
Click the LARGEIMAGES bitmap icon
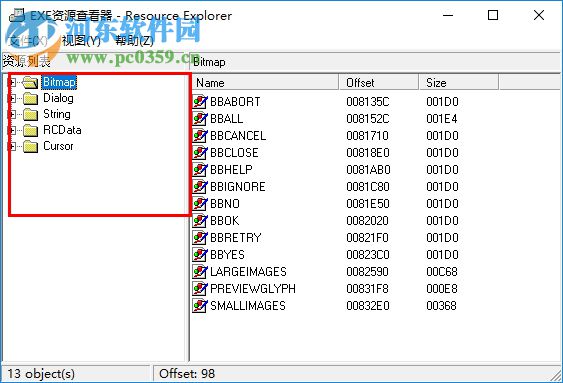pyautogui.click(x=200, y=272)
